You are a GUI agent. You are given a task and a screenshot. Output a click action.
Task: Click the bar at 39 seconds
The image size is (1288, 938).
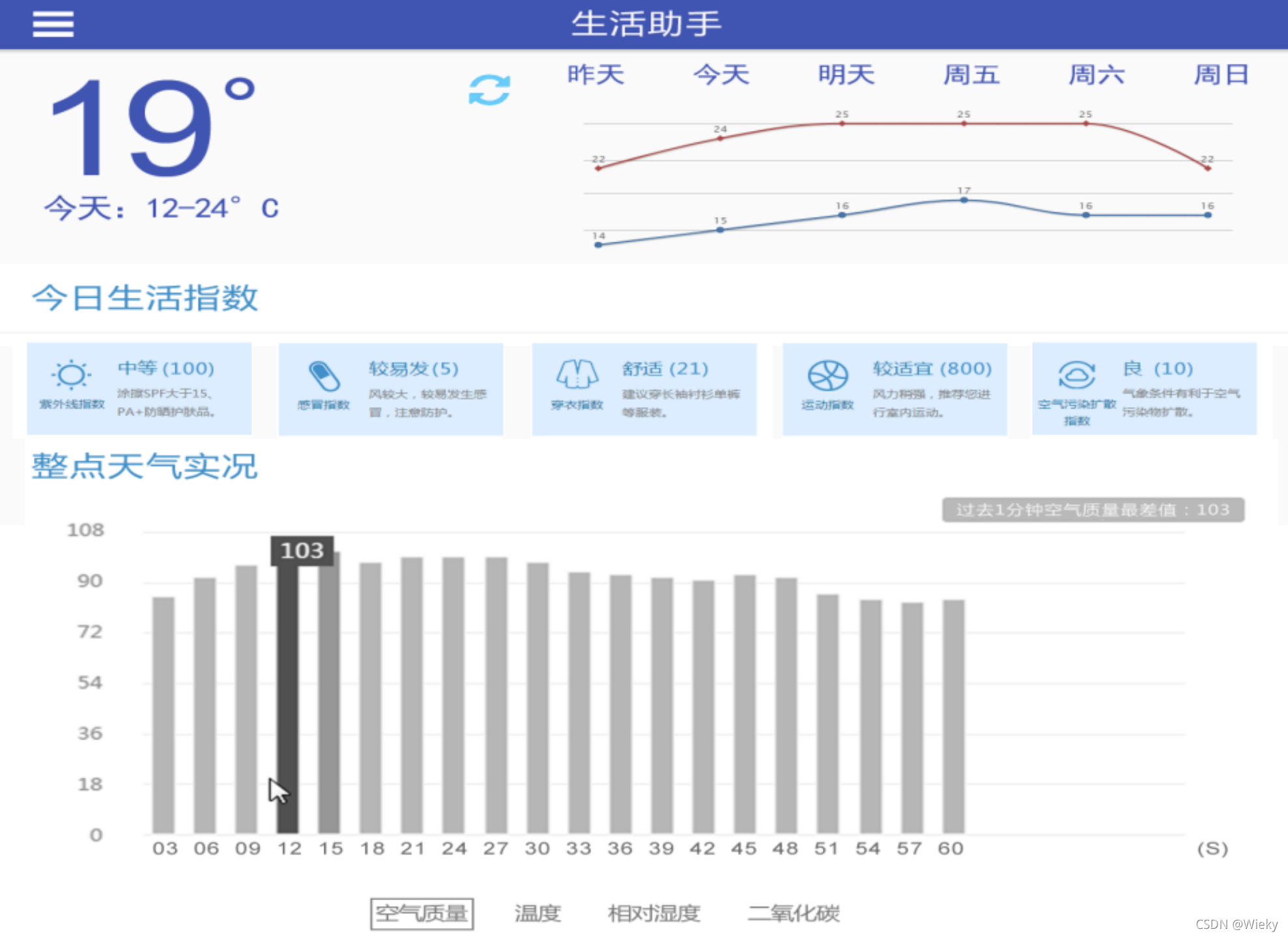[x=662, y=705]
